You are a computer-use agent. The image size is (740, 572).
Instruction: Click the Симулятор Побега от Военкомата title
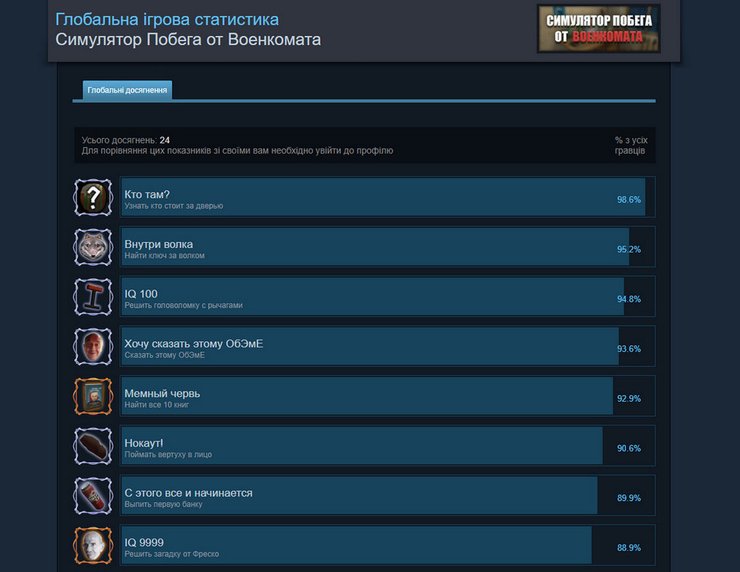coord(188,40)
